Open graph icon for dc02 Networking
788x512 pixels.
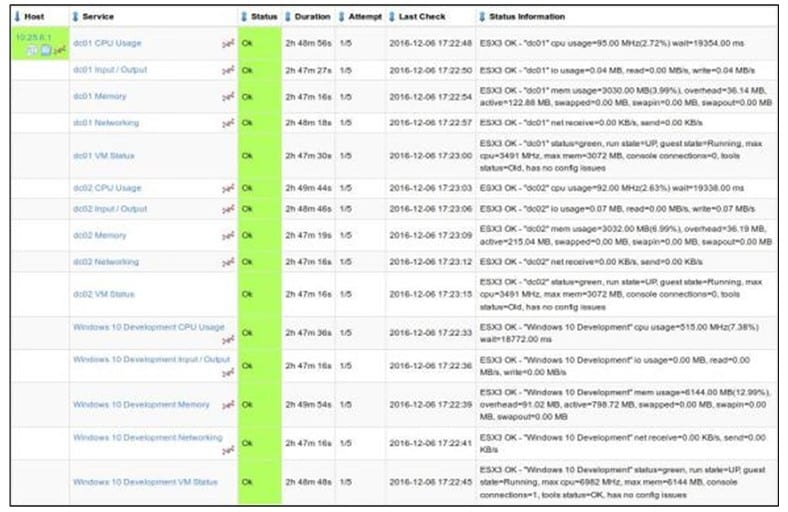coord(228,262)
